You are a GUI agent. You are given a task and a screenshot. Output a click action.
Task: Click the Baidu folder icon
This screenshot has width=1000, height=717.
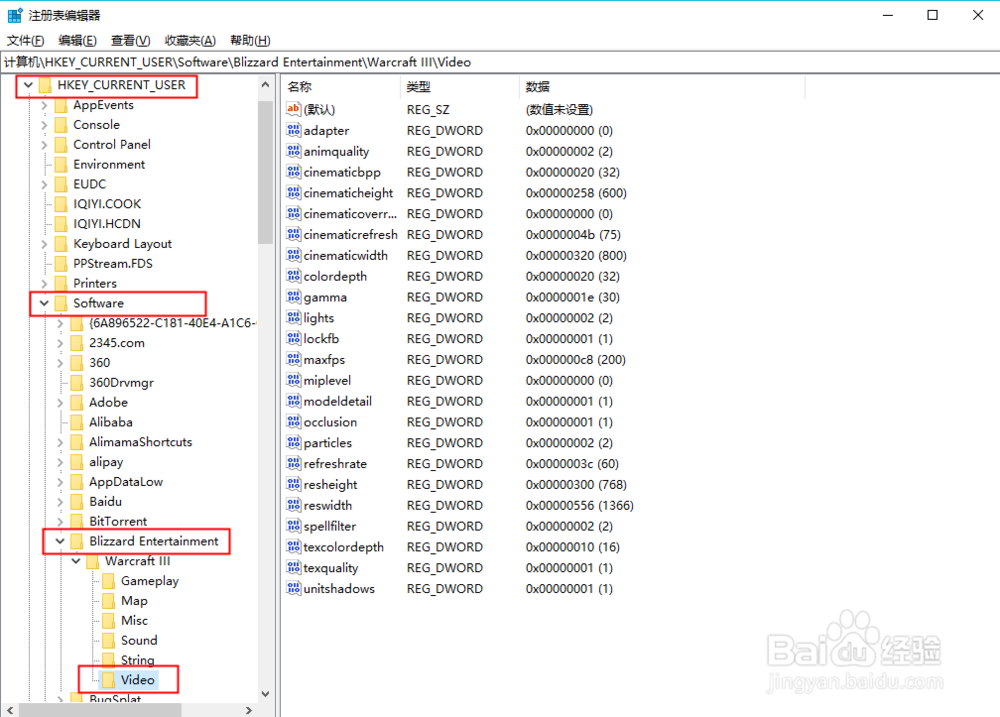(77, 501)
